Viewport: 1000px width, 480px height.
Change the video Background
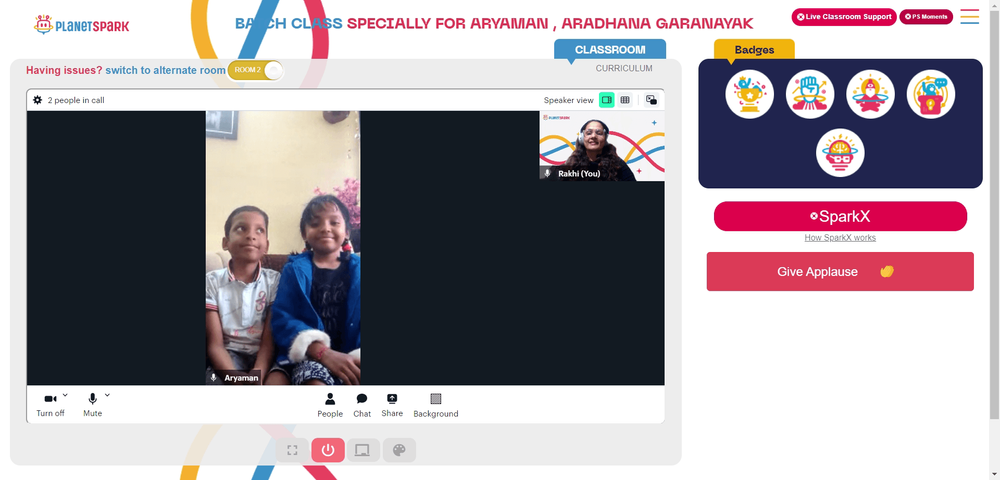[436, 405]
